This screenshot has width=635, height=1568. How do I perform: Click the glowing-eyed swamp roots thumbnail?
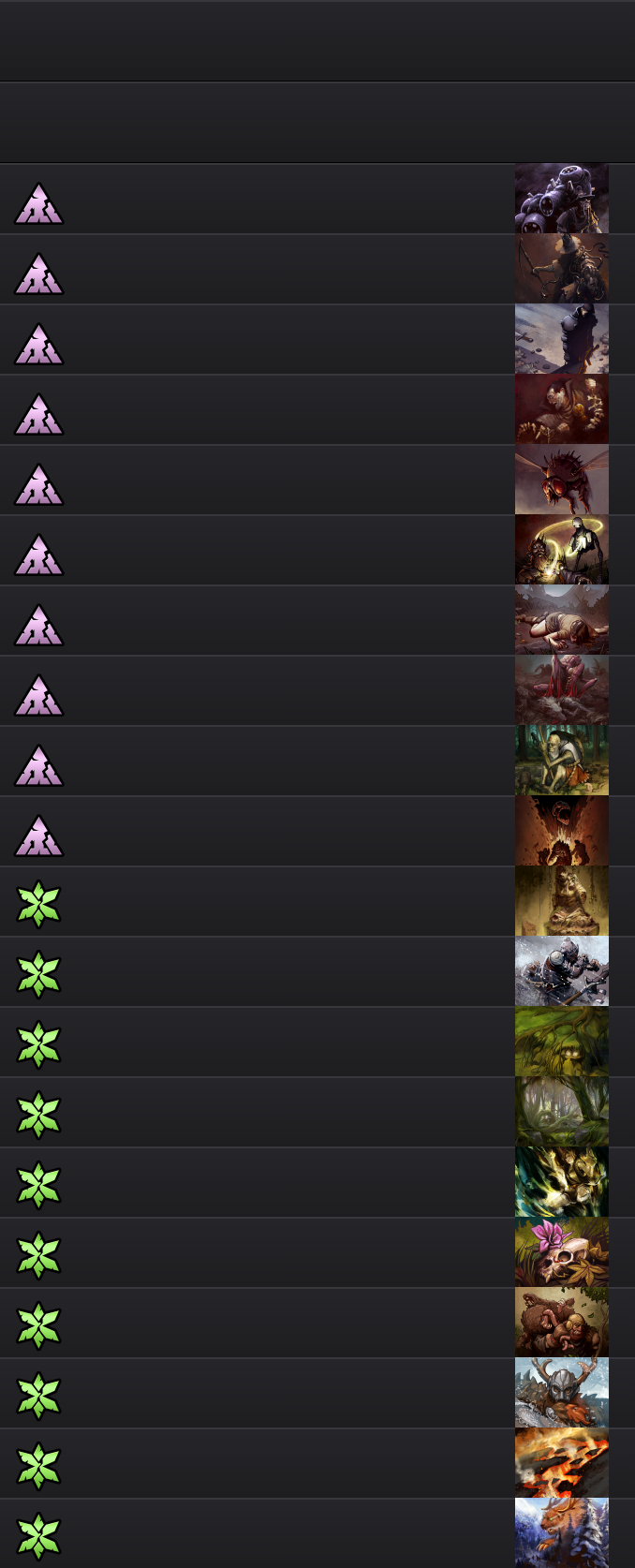point(562,1042)
